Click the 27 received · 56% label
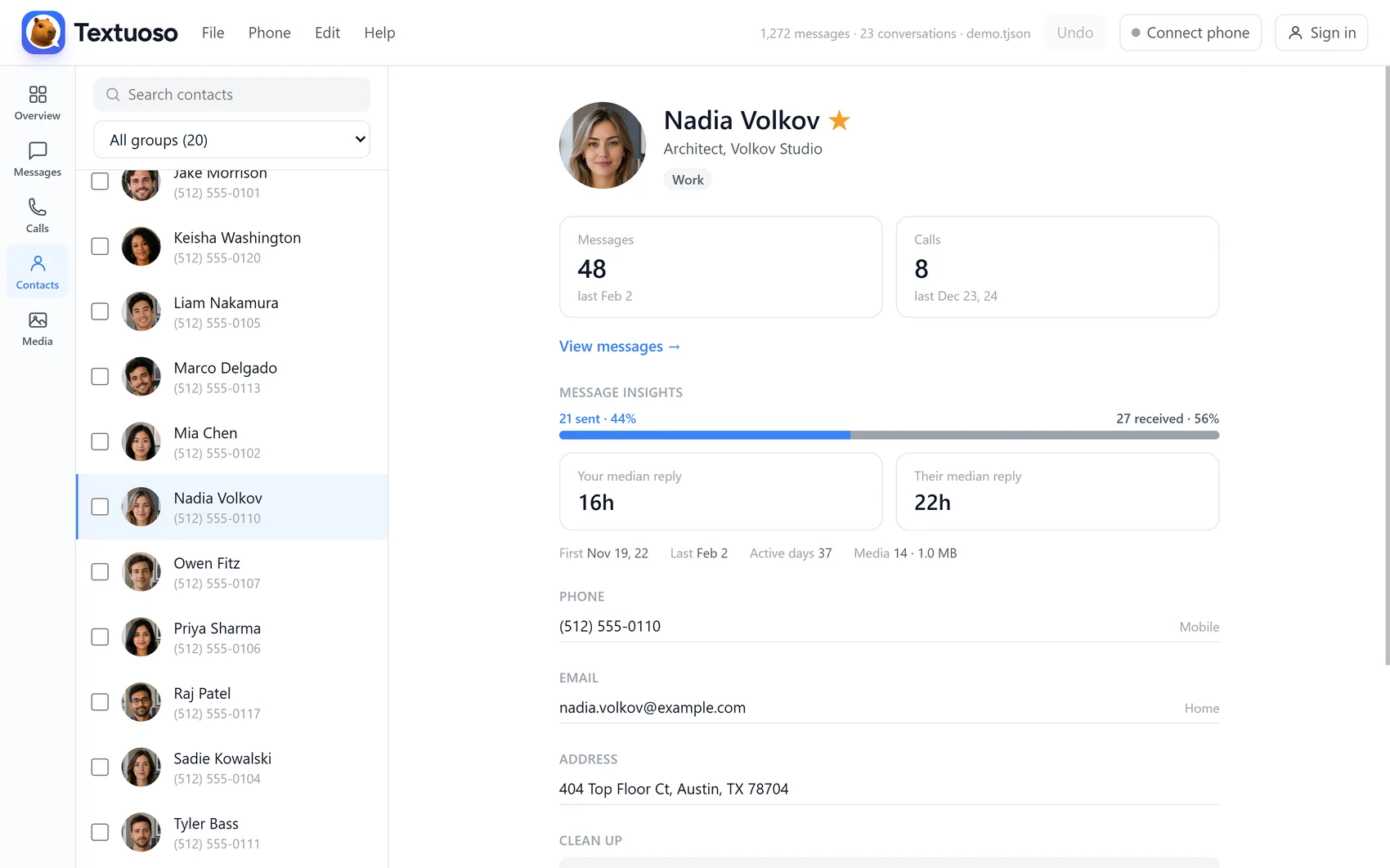The width and height of the screenshot is (1390, 868). (1168, 418)
